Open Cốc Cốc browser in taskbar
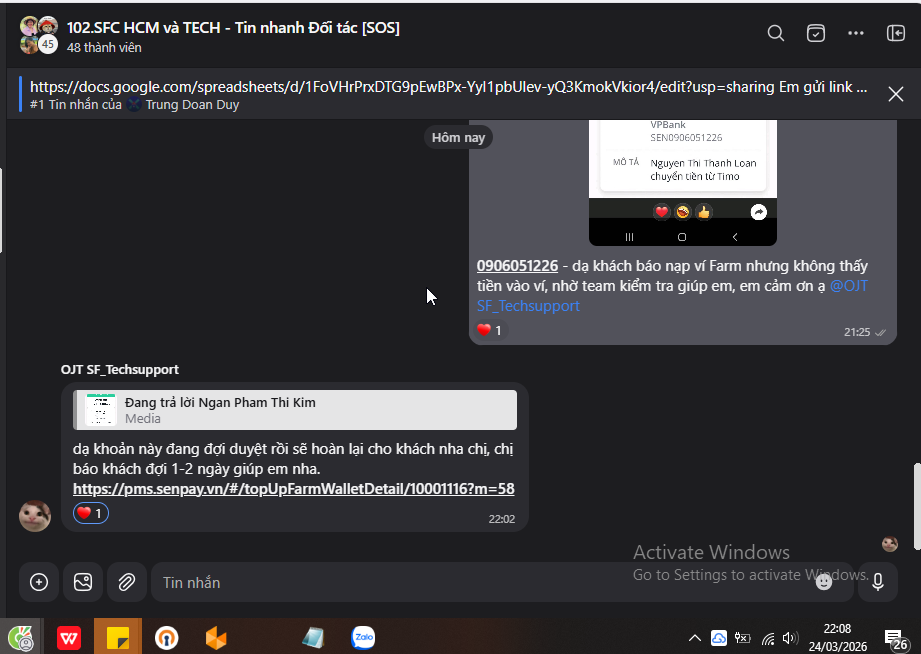The width and height of the screenshot is (921, 654). click(x=20, y=638)
